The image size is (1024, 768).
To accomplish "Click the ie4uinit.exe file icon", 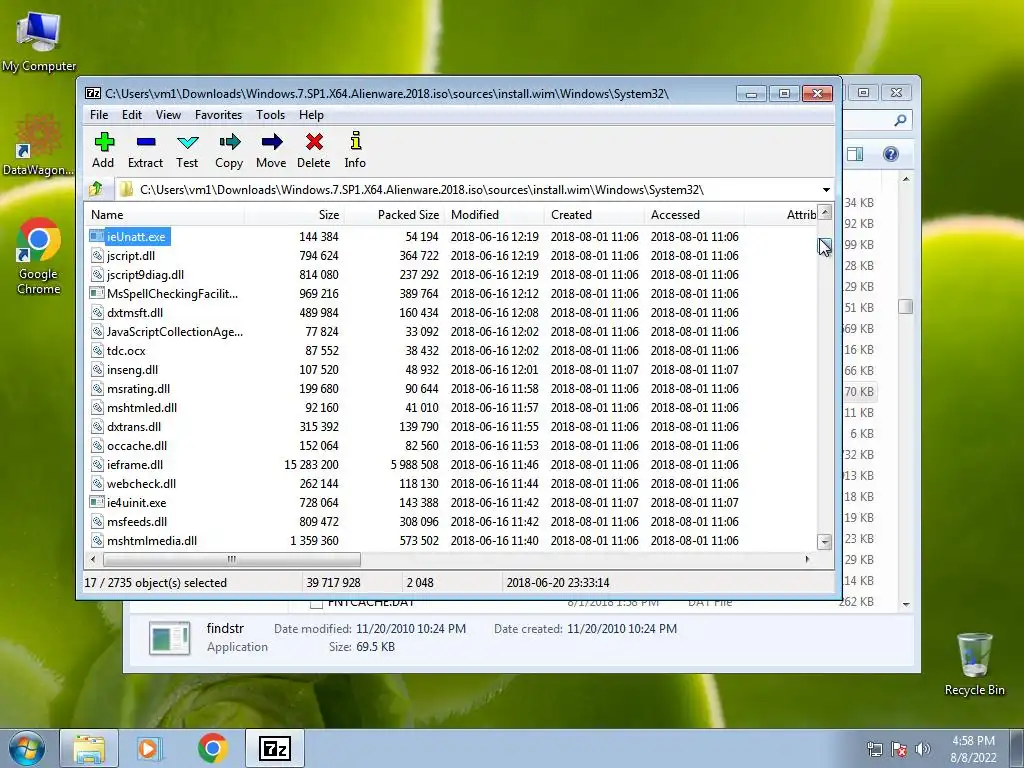I will point(97,503).
